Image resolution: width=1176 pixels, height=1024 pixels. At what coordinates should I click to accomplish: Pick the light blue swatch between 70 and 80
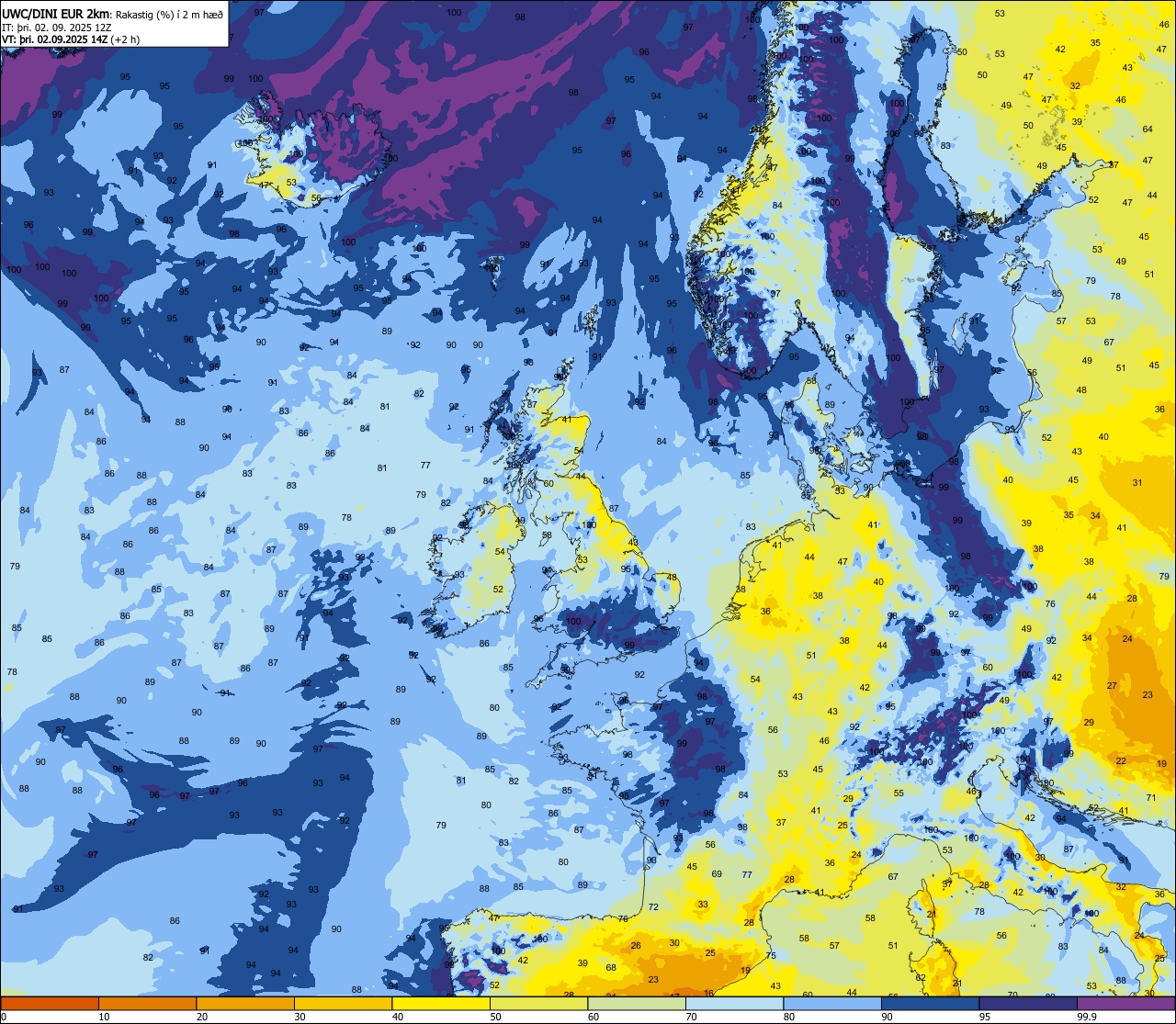click(734, 1003)
